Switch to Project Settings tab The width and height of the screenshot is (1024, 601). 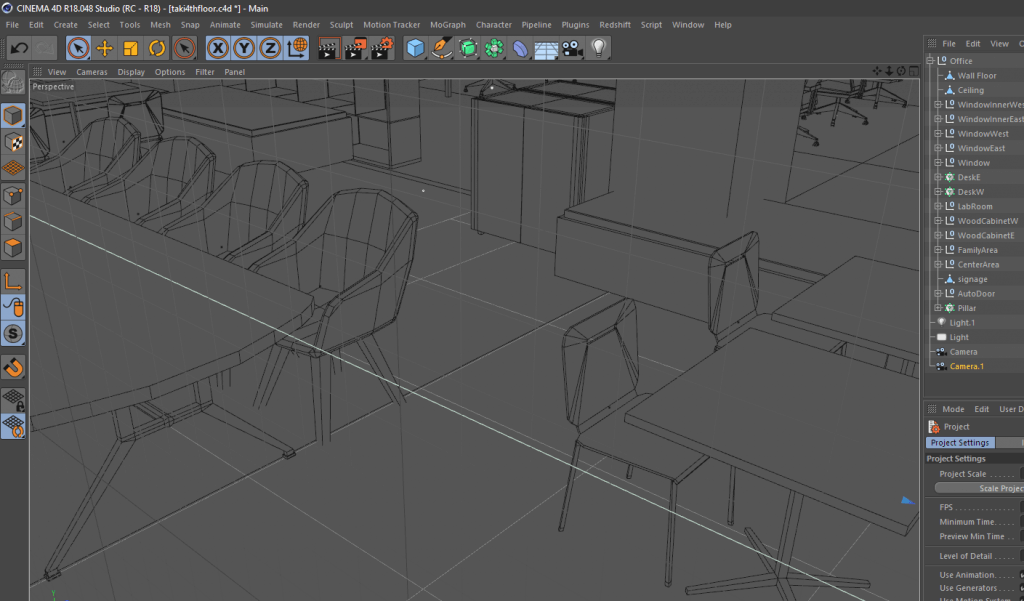click(960, 442)
